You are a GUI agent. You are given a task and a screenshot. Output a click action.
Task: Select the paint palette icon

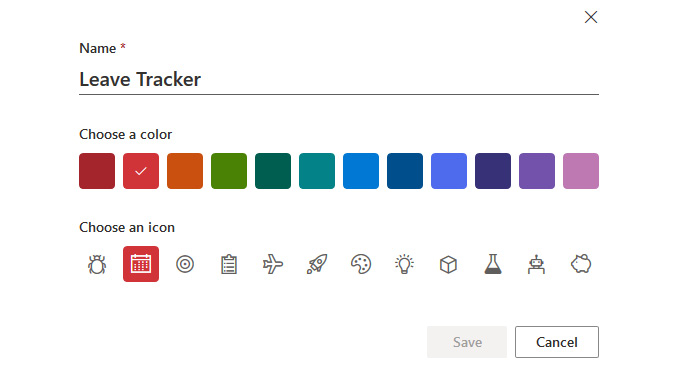pos(361,264)
